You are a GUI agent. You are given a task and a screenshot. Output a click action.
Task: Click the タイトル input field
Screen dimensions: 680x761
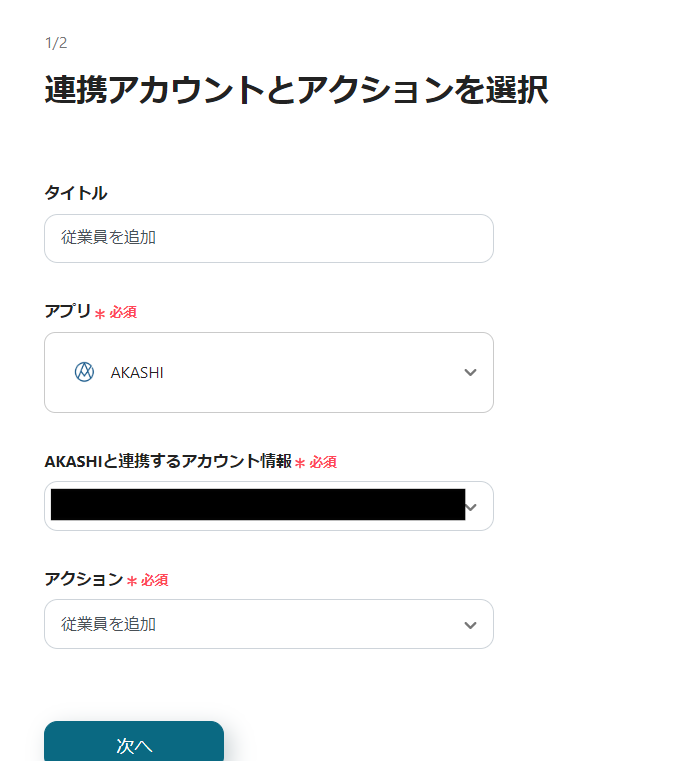pyautogui.click(x=269, y=238)
